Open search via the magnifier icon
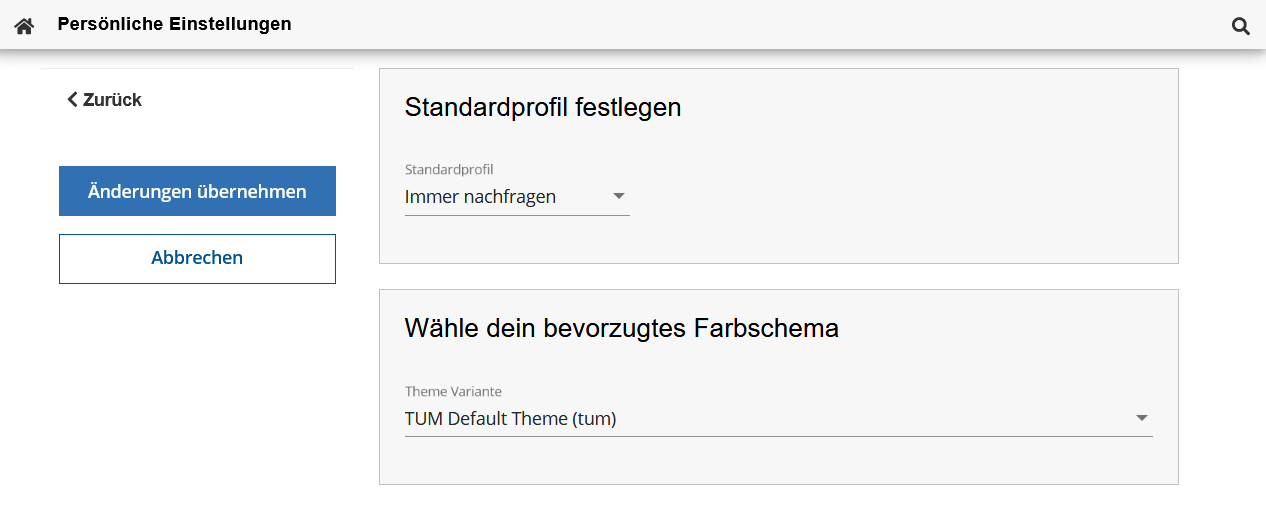Screen dimensions: 1266x522 click(x=1240, y=26)
